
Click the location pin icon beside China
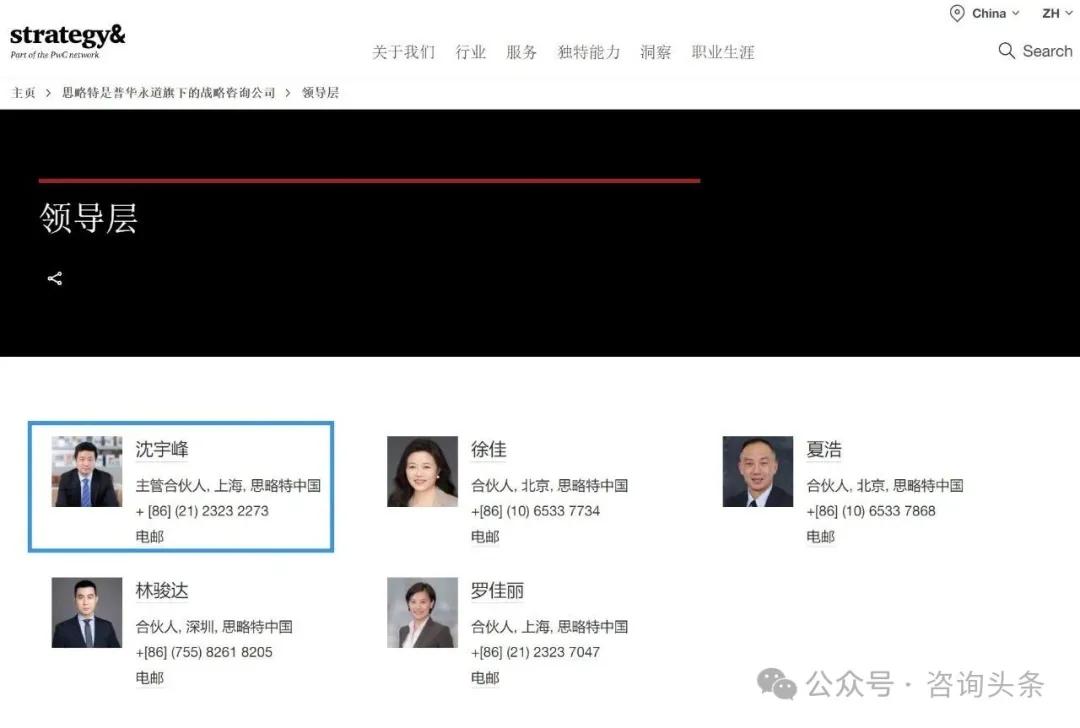pos(957,13)
